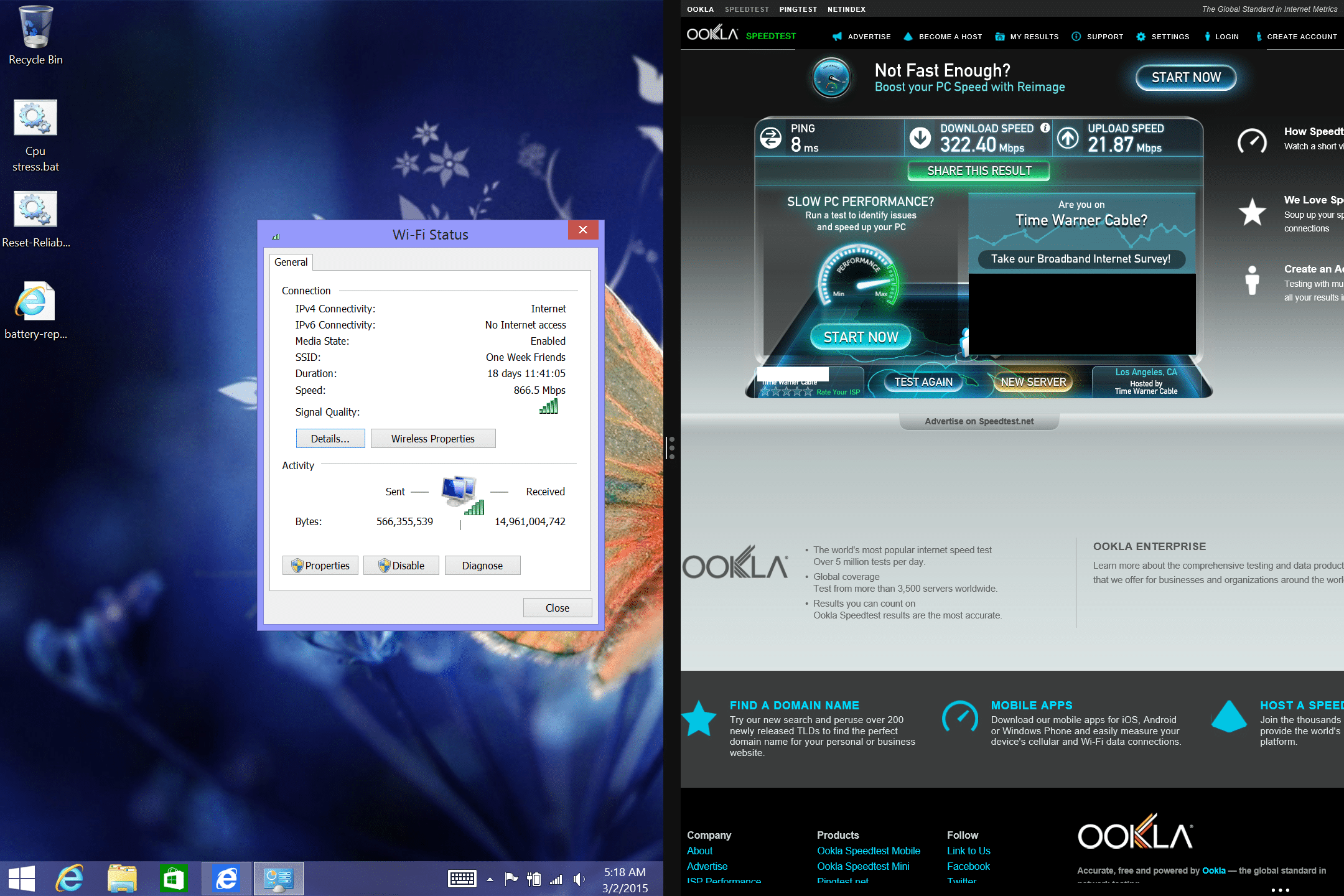The height and width of the screenshot is (896, 1344).
Task: Select the Cpu stress.bat desktop file
Action: click(x=35, y=136)
